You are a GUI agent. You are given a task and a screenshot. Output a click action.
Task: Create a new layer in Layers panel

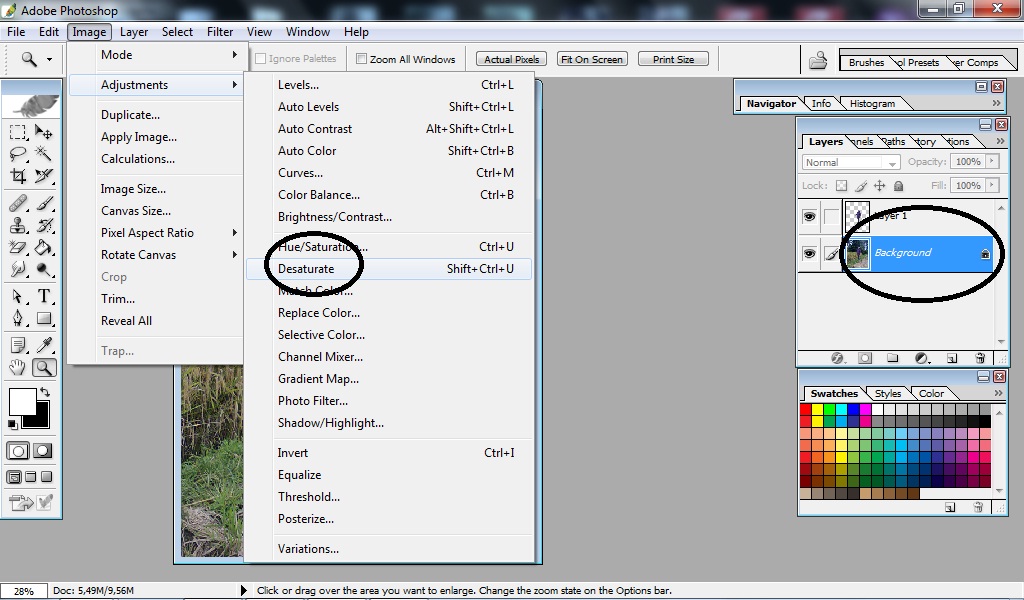pos(952,358)
